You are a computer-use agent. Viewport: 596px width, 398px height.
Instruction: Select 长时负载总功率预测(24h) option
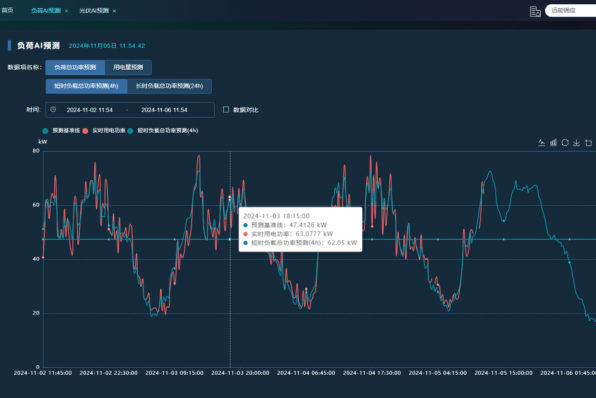(x=170, y=86)
